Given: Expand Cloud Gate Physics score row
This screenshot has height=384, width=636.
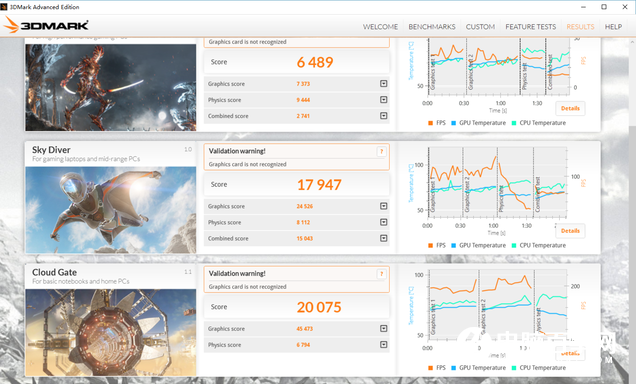Looking at the screenshot, I should pyautogui.click(x=383, y=345).
